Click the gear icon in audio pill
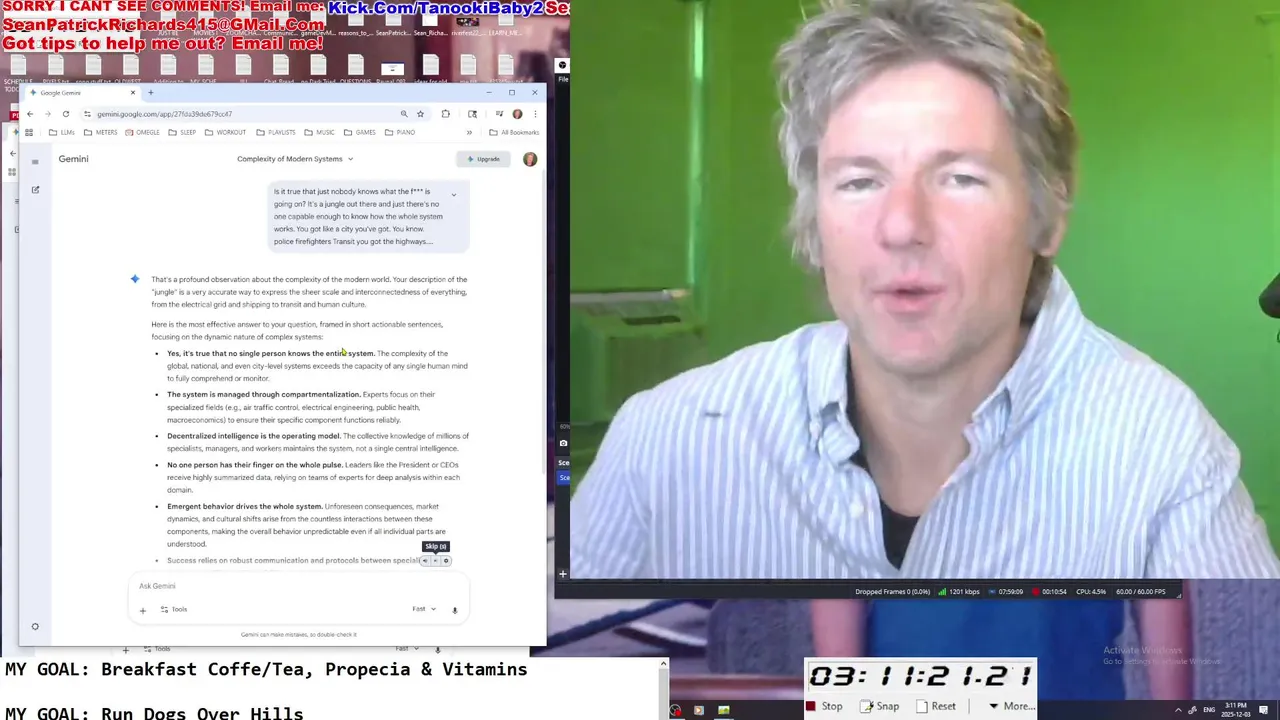1280x720 pixels. [446, 561]
